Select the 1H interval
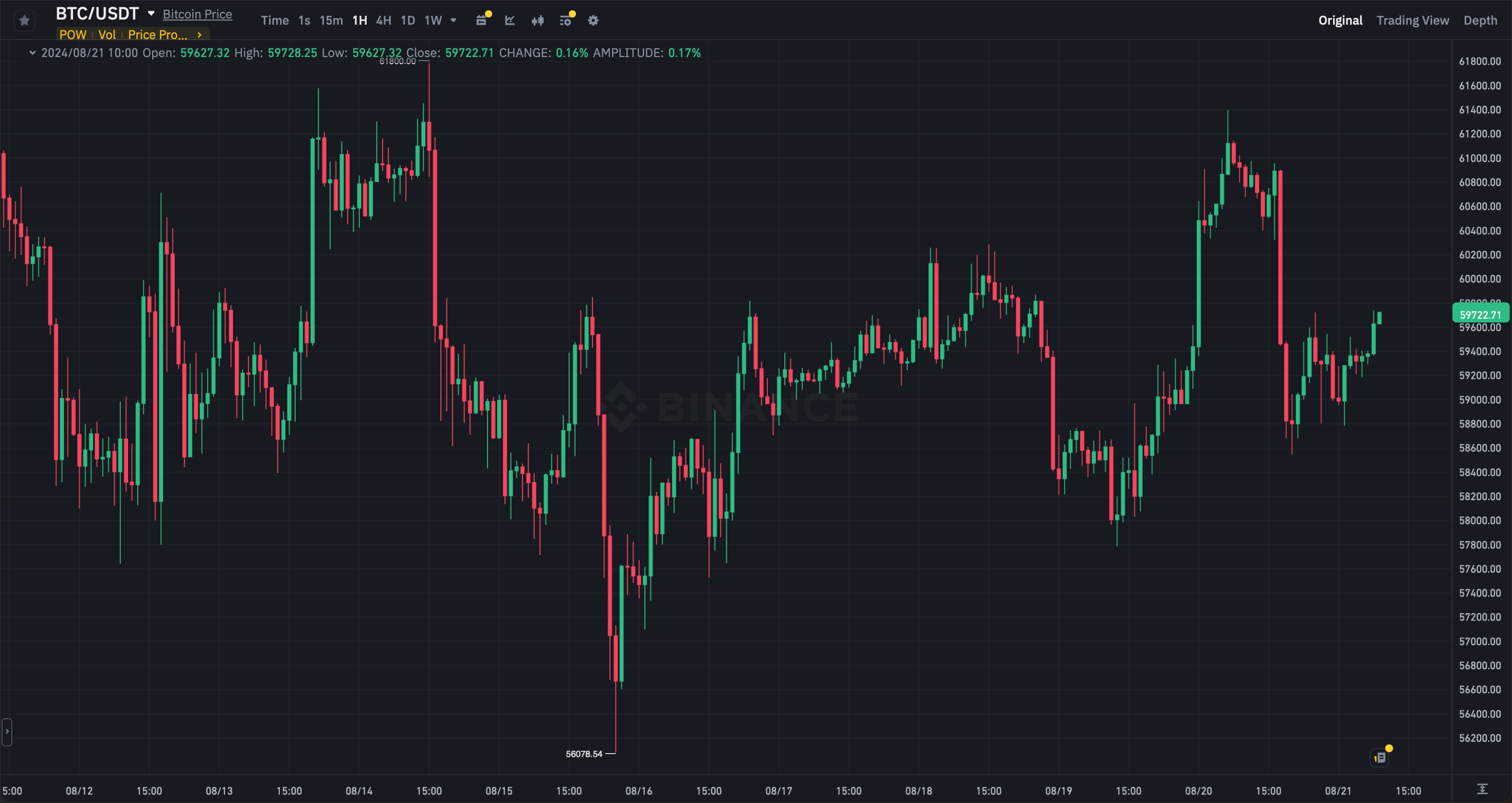Image resolution: width=1512 pixels, height=803 pixels. pyautogui.click(x=360, y=20)
